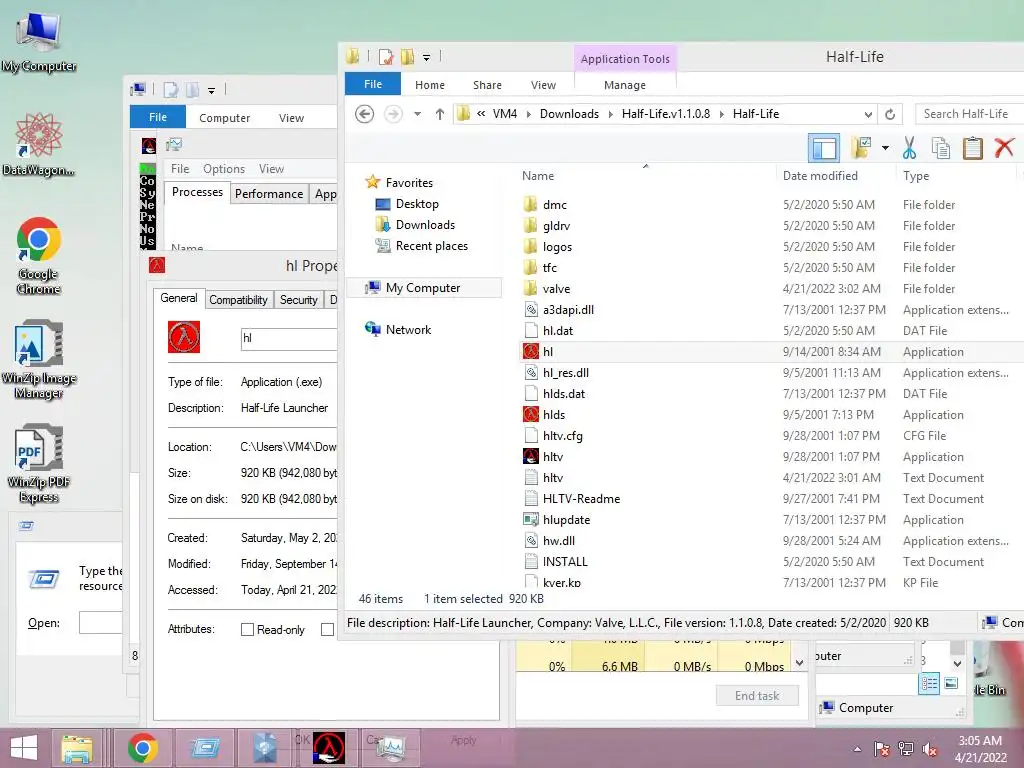This screenshot has width=1024, height=768.
Task: Open recent locations dropdown beside navigation arrows
Action: (417, 114)
